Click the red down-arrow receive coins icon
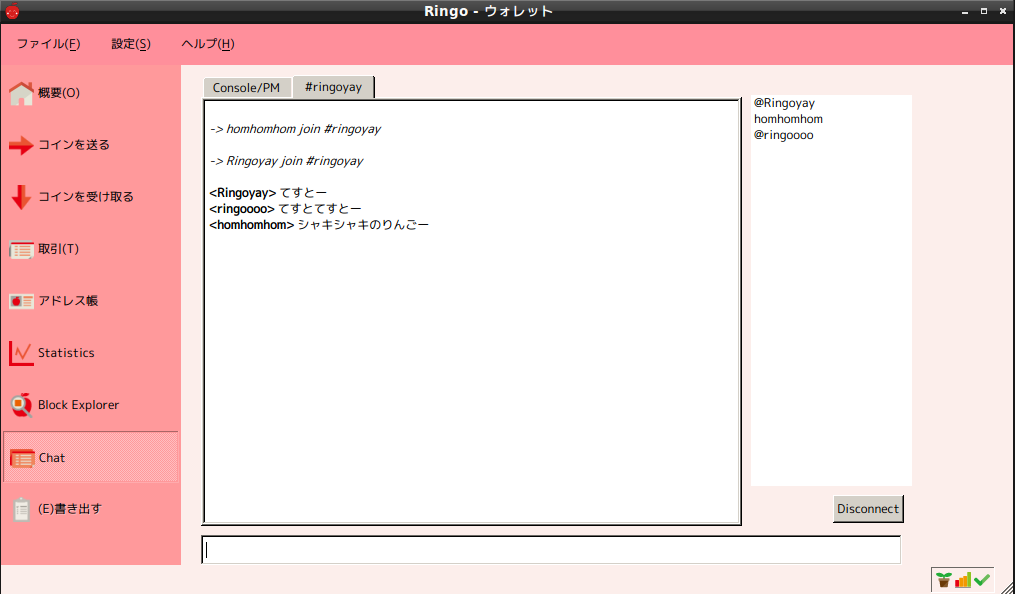Image resolution: width=1015 pixels, height=594 pixels. tap(21, 197)
